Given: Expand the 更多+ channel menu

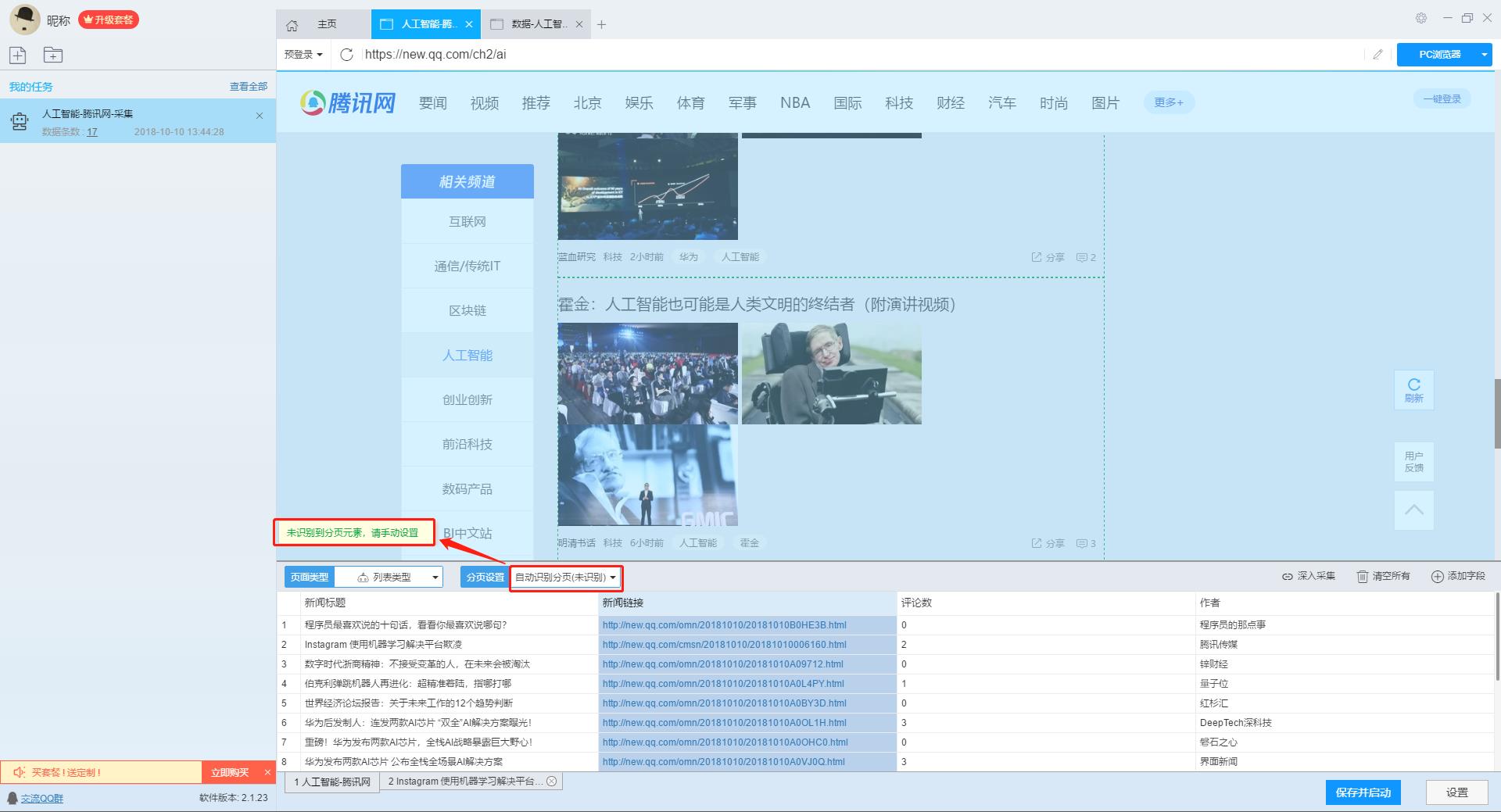Looking at the screenshot, I should tap(1169, 102).
